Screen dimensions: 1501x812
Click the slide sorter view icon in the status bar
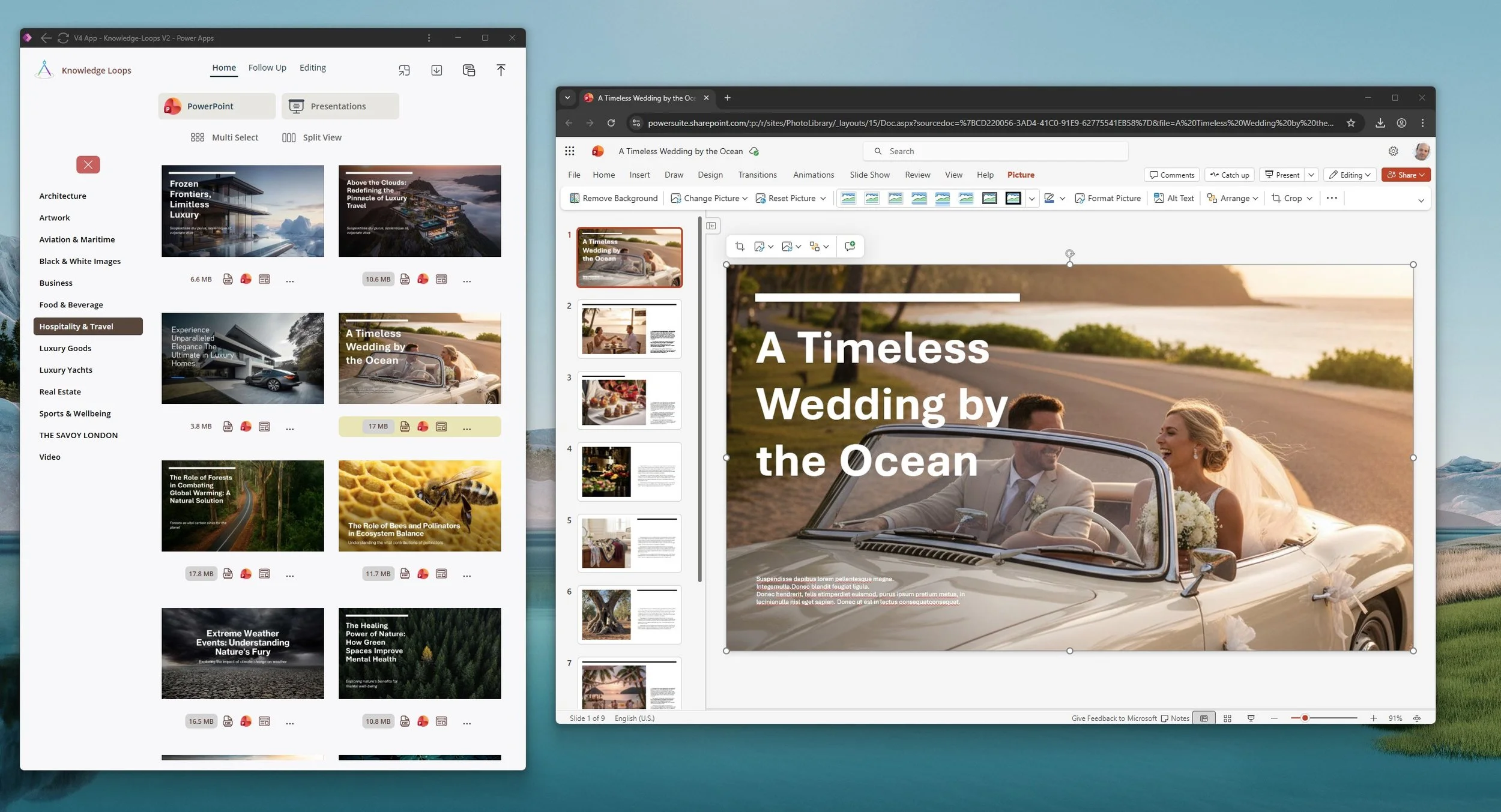tap(1227, 718)
